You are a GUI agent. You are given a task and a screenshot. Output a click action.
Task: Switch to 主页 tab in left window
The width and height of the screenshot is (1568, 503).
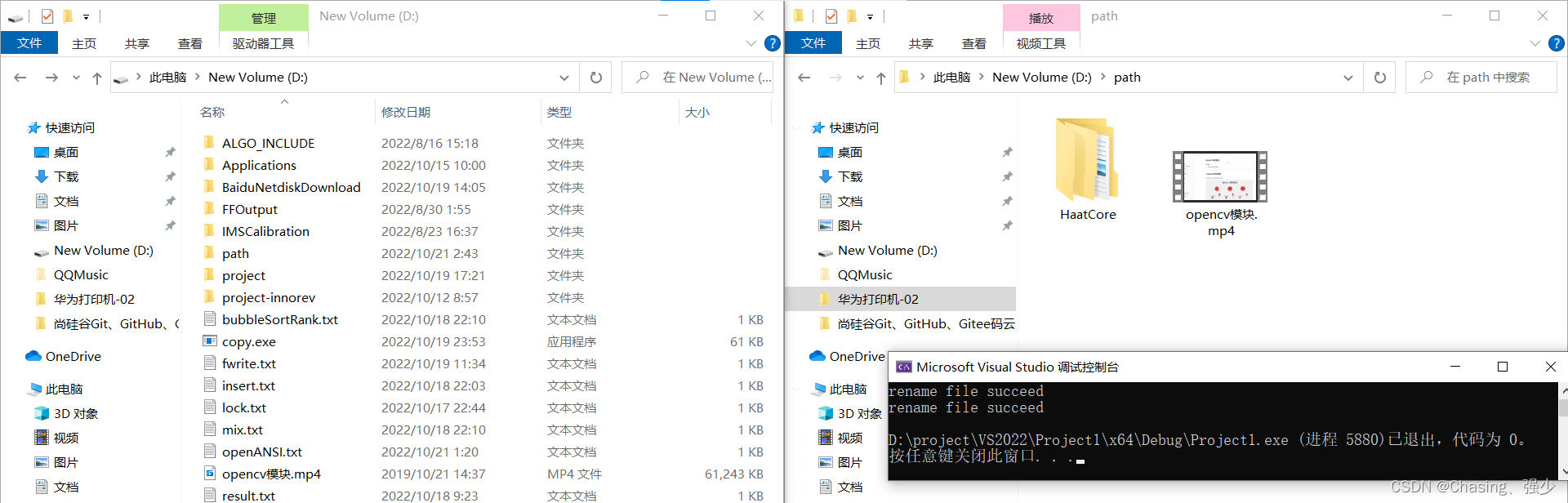[x=84, y=43]
